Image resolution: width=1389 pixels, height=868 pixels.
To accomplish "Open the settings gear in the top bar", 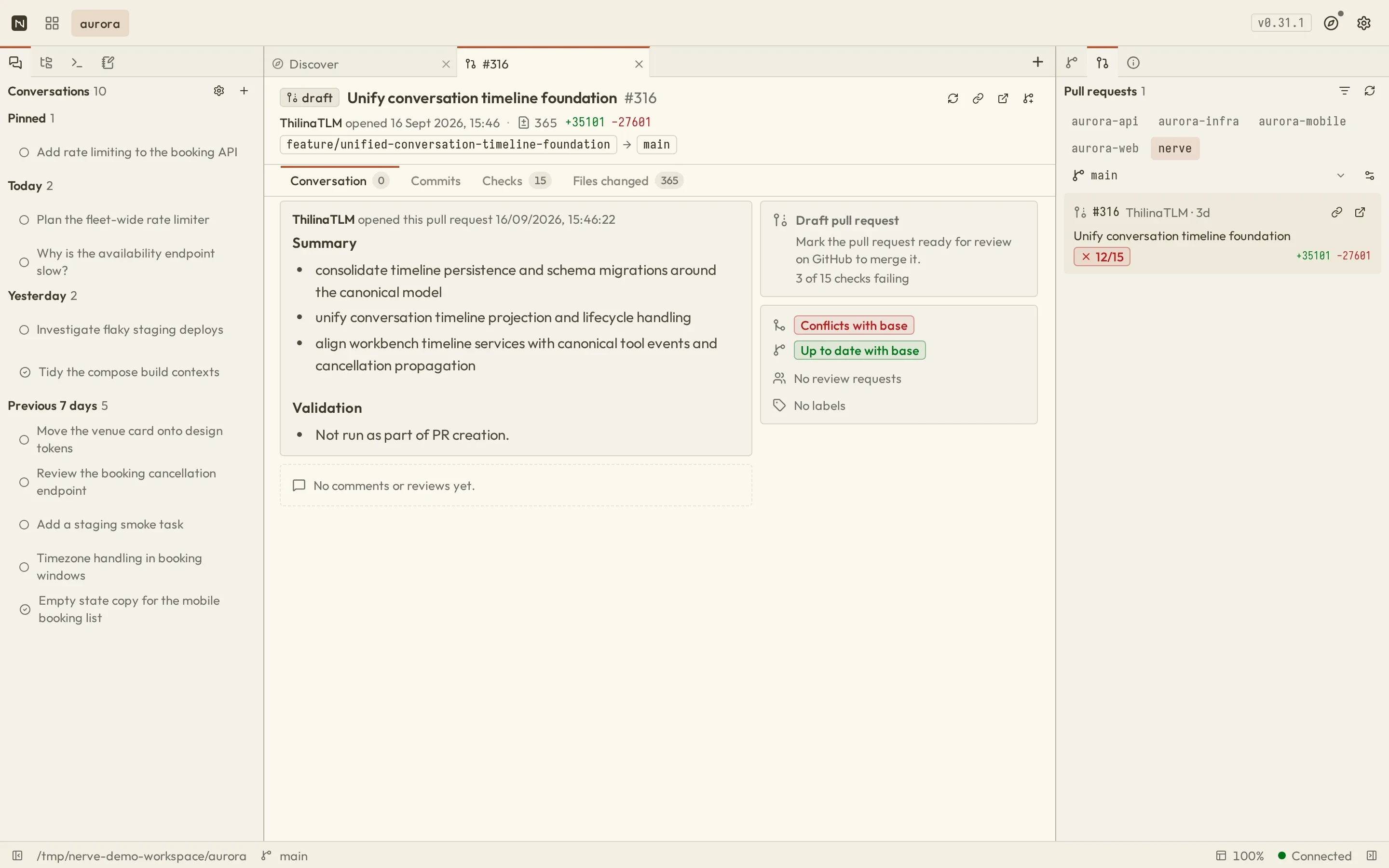I will (x=1364, y=23).
